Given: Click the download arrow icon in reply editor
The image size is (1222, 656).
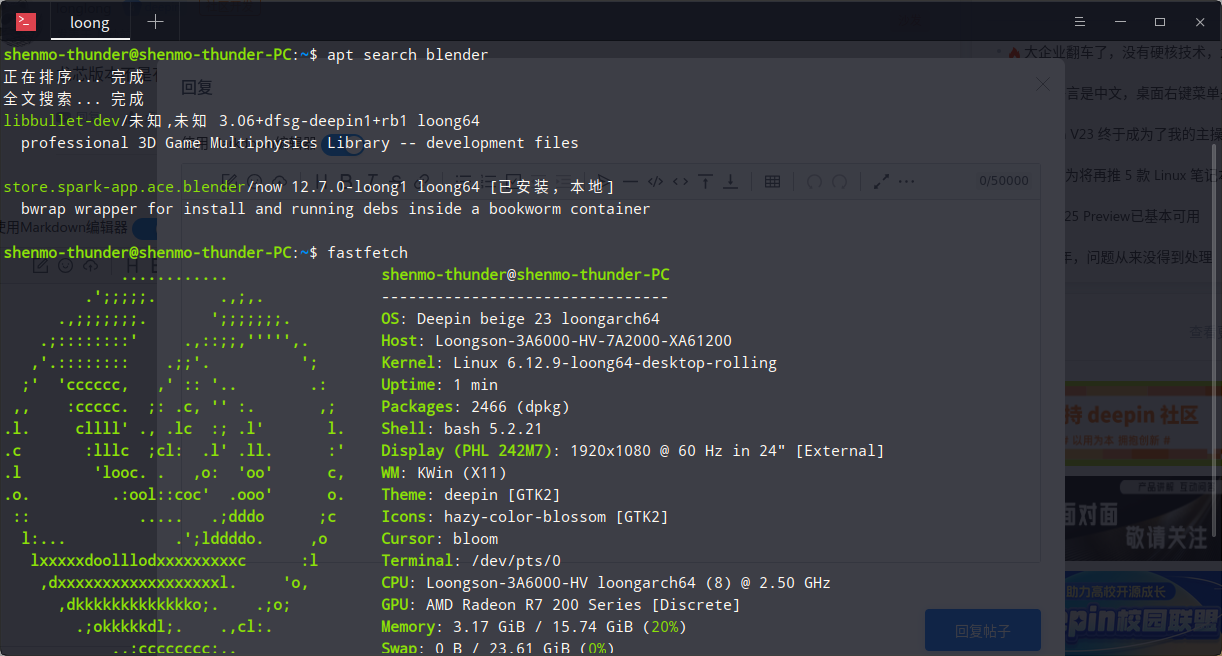Looking at the screenshot, I should [x=731, y=181].
